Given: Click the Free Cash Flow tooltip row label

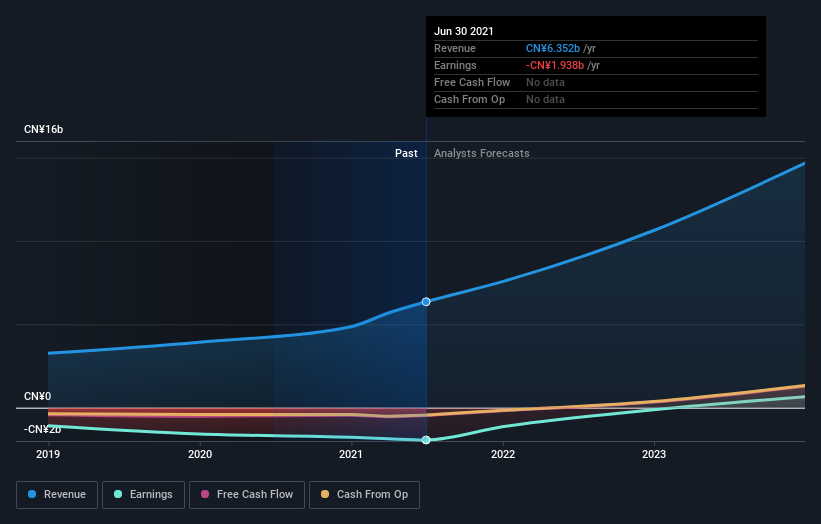Looking at the screenshot, I should [472, 82].
